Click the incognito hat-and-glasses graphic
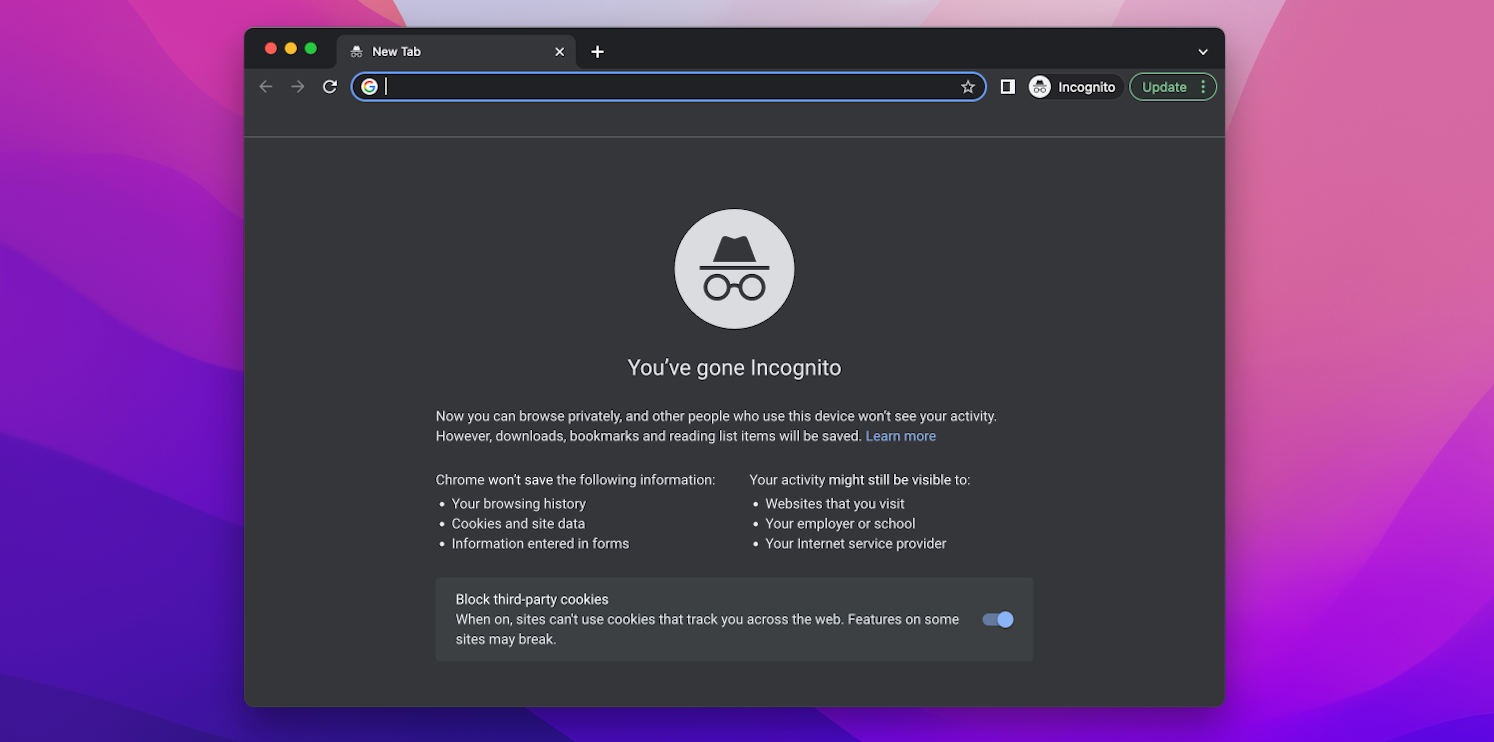This screenshot has height=742, width=1494. (x=734, y=268)
